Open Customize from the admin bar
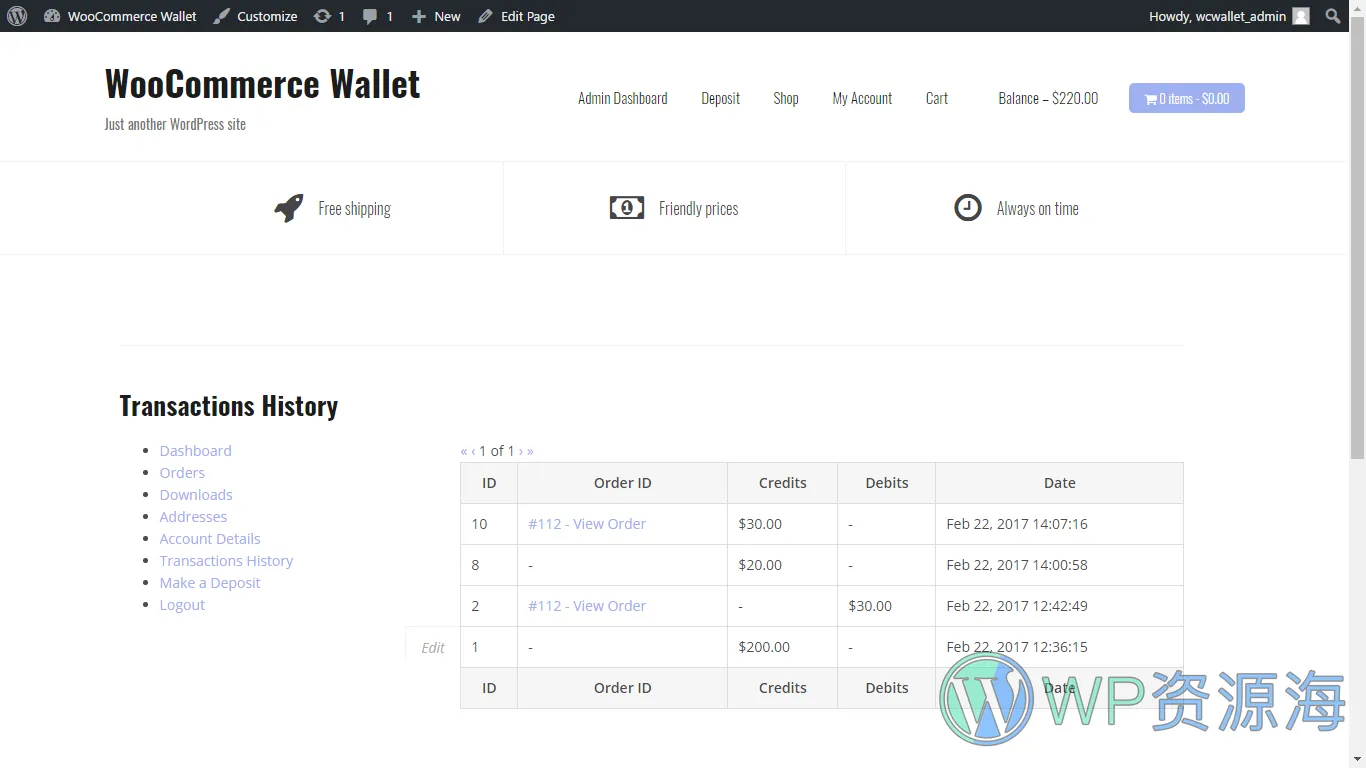1366x768 pixels. 255,16
